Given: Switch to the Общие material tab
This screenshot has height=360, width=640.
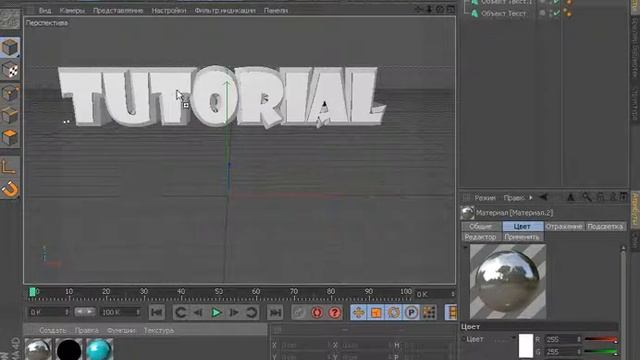Looking at the screenshot, I should (x=481, y=227).
